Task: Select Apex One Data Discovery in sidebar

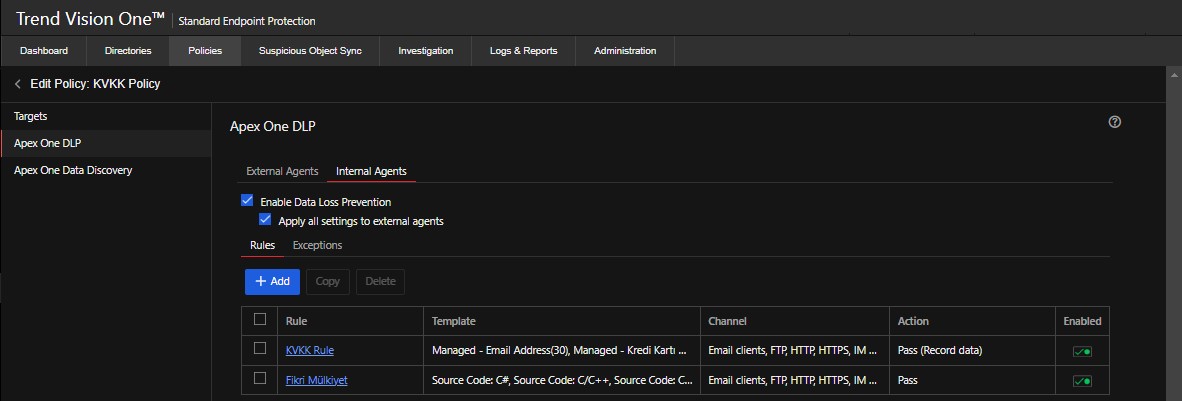Action: 73,170
